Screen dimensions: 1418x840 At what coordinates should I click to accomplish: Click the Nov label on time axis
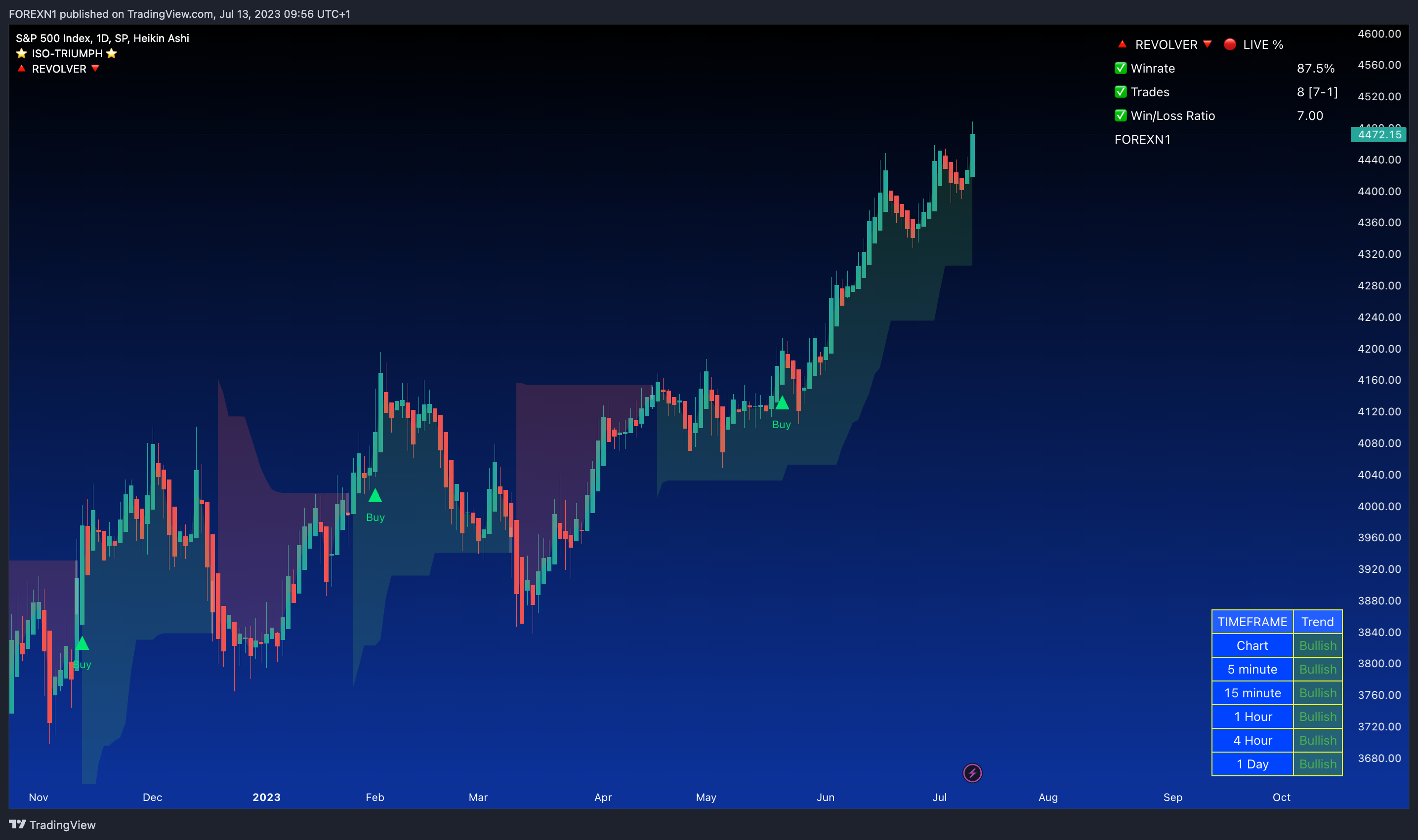(x=39, y=797)
